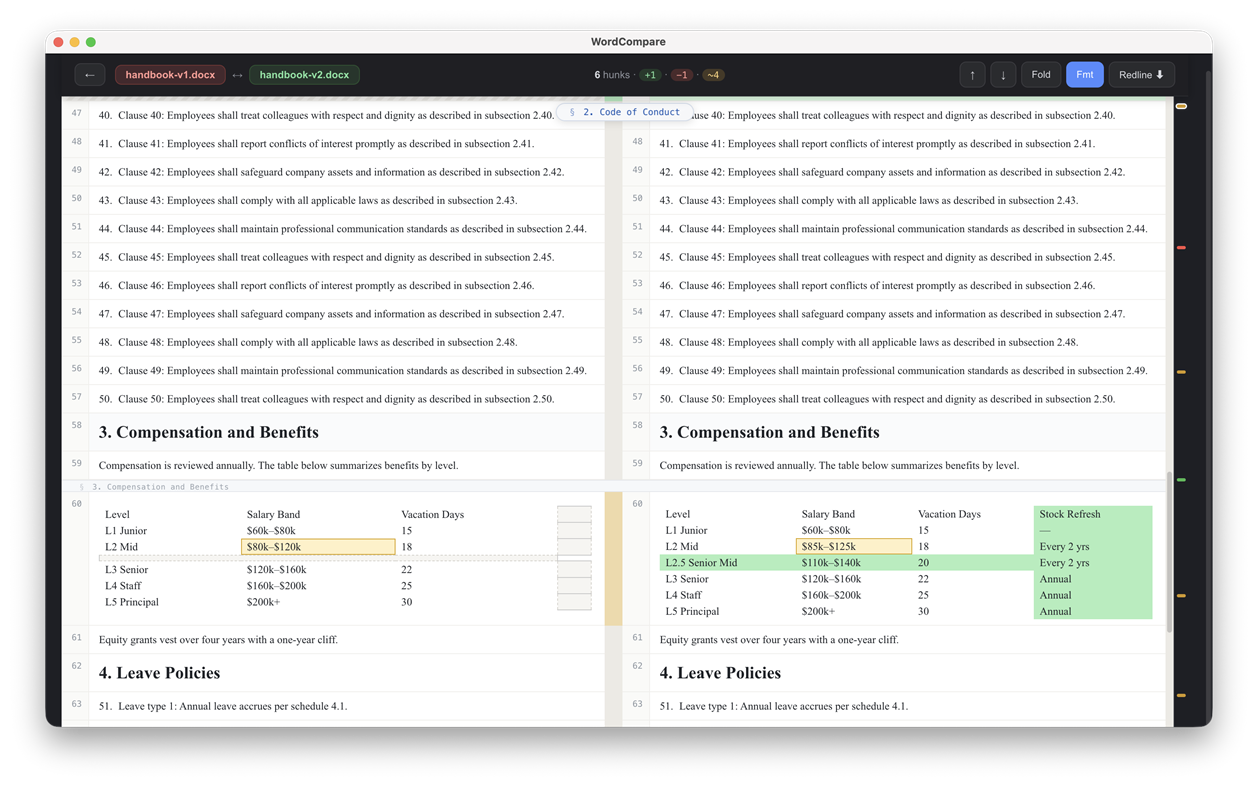Image resolution: width=1258 pixels, height=787 pixels.
Task: Toggle the Fmt formatting view
Action: point(1084,75)
